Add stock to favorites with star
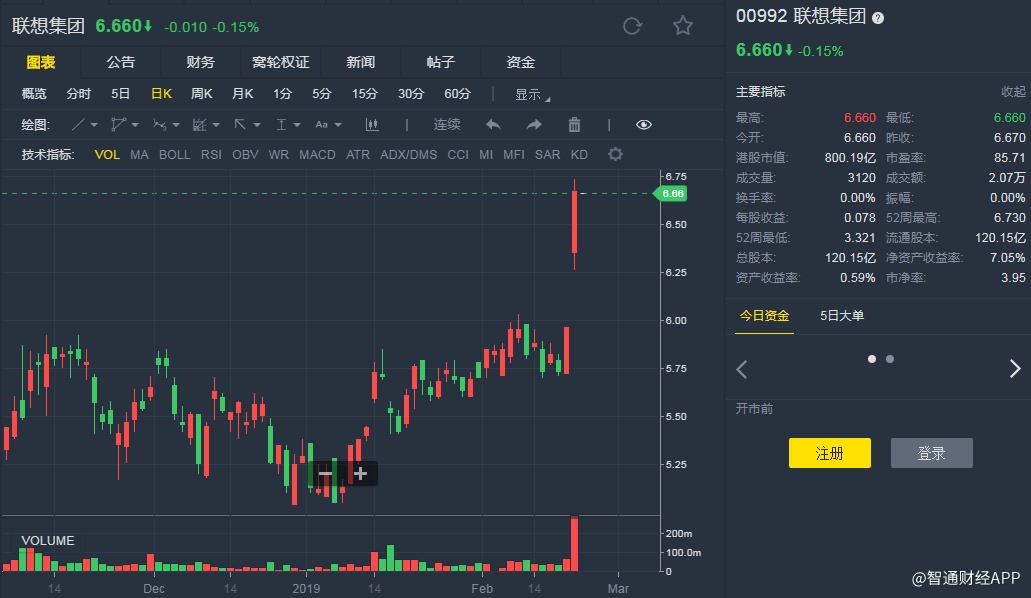Image resolution: width=1031 pixels, height=598 pixels. (x=683, y=26)
